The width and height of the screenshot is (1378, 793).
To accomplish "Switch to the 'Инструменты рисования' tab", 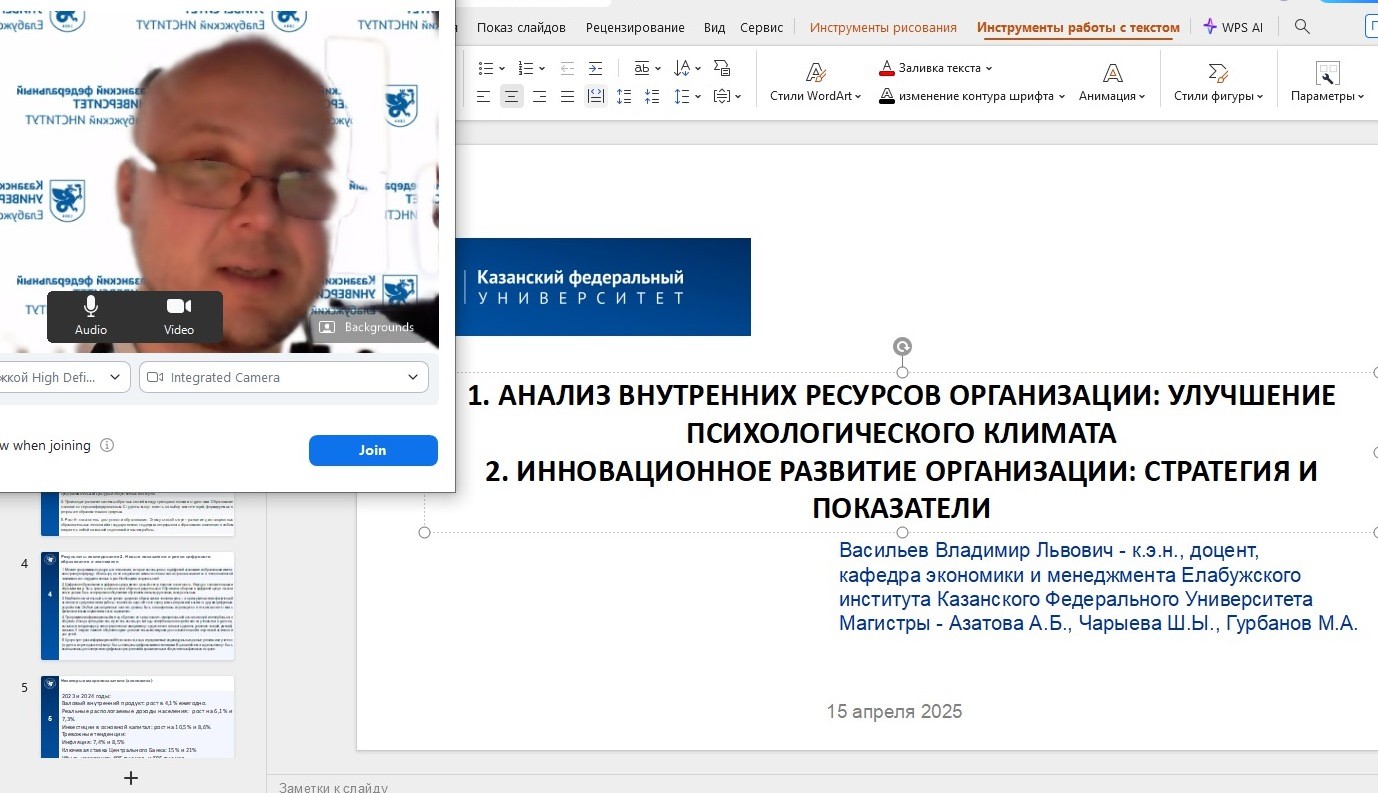I will [883, 27].
